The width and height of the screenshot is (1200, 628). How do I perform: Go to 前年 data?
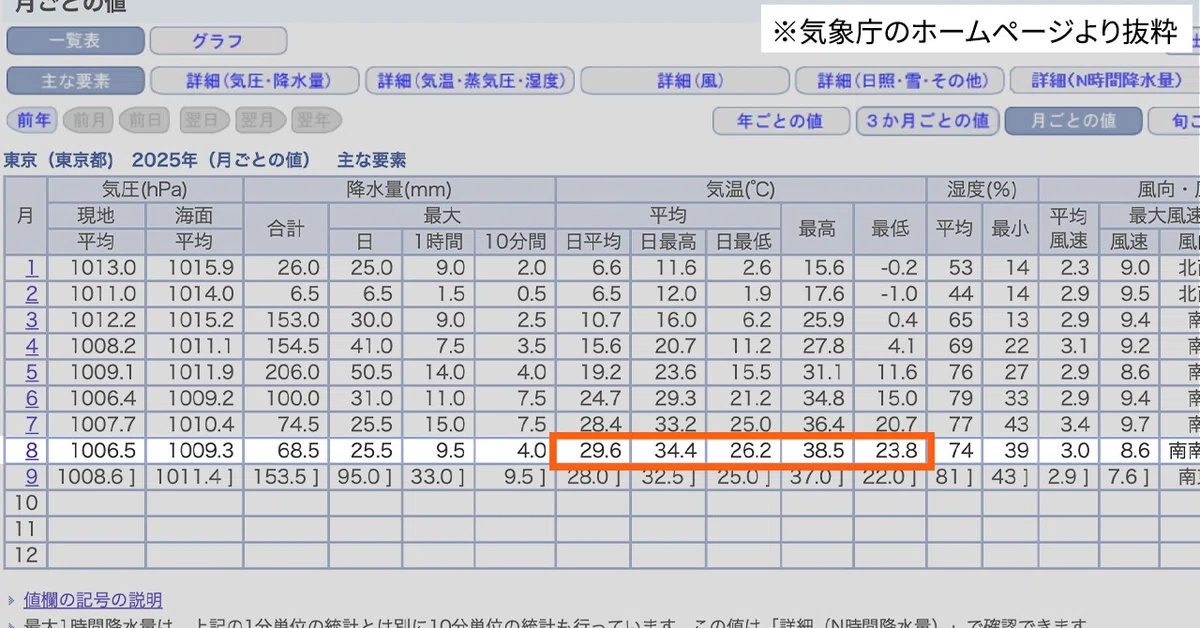33,121
